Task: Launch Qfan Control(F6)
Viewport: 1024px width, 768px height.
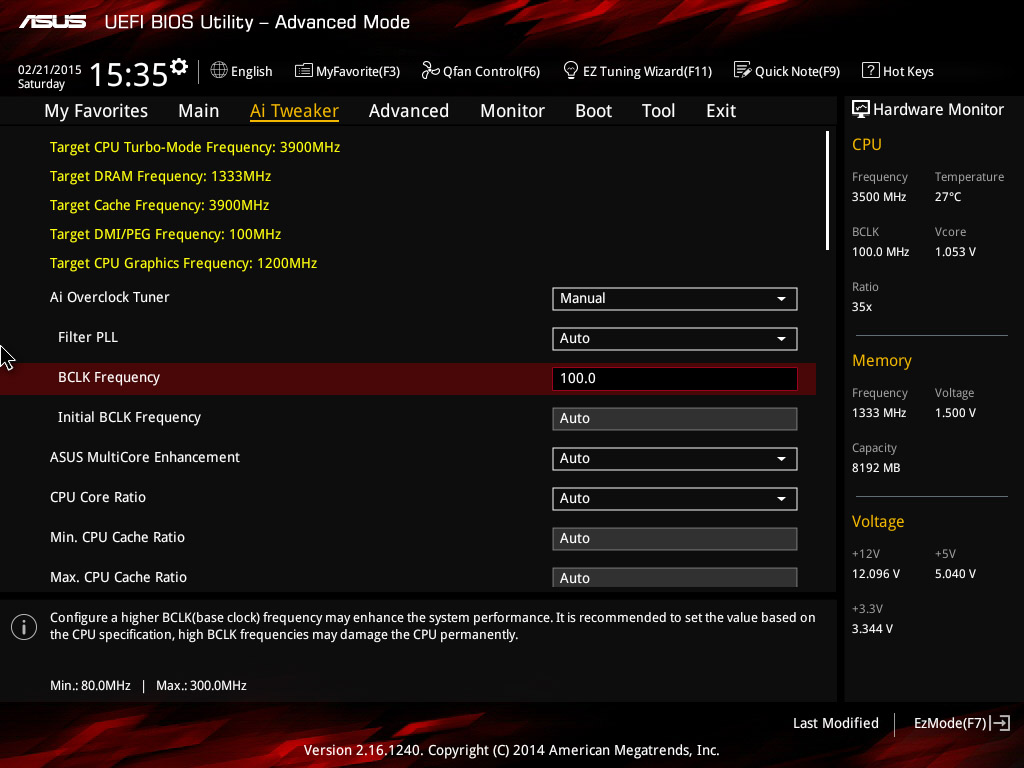Action: tap(492, 71)
